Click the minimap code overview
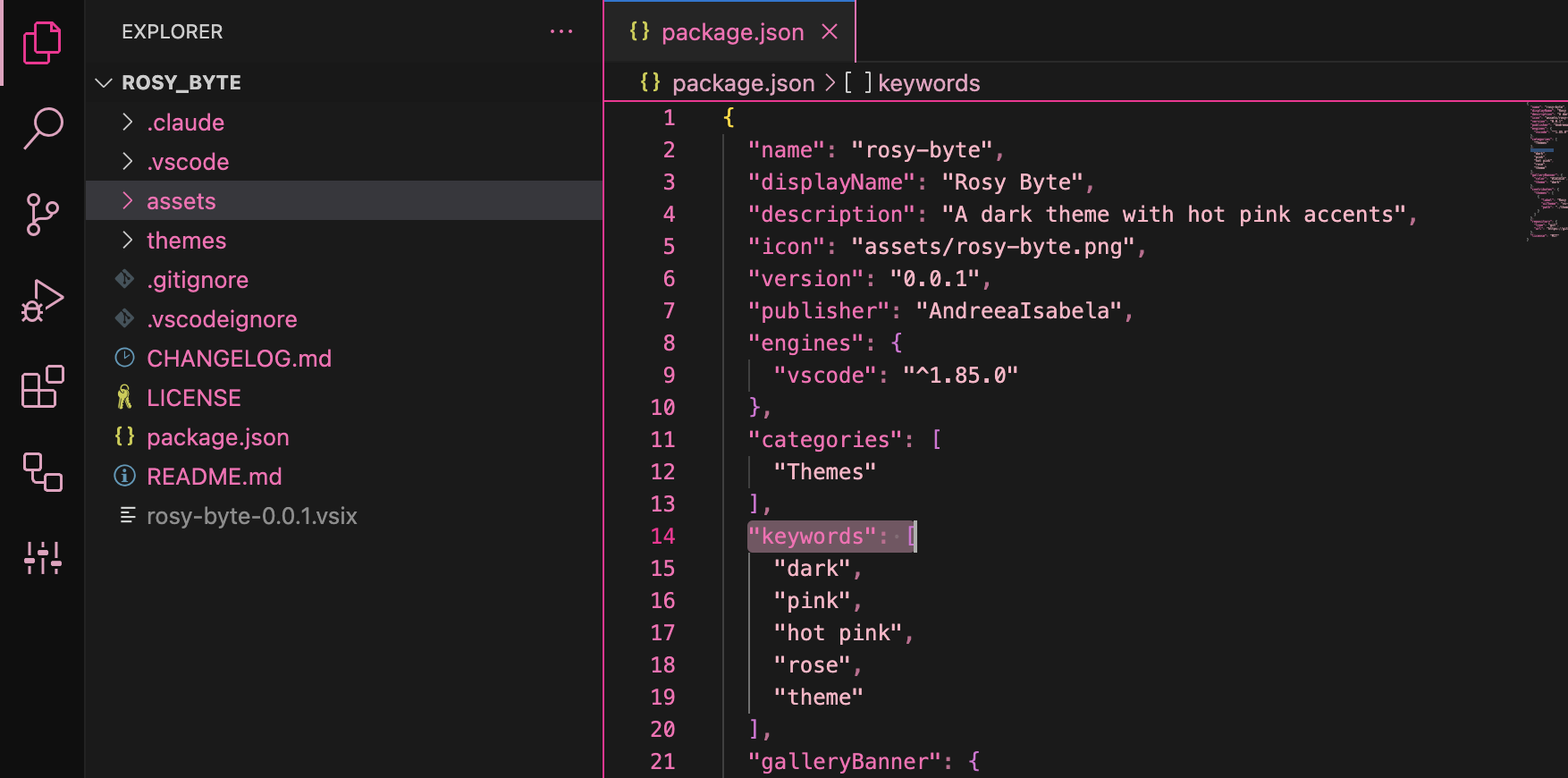Viewport: 1568px width, 778px height. coord(1547,172)
